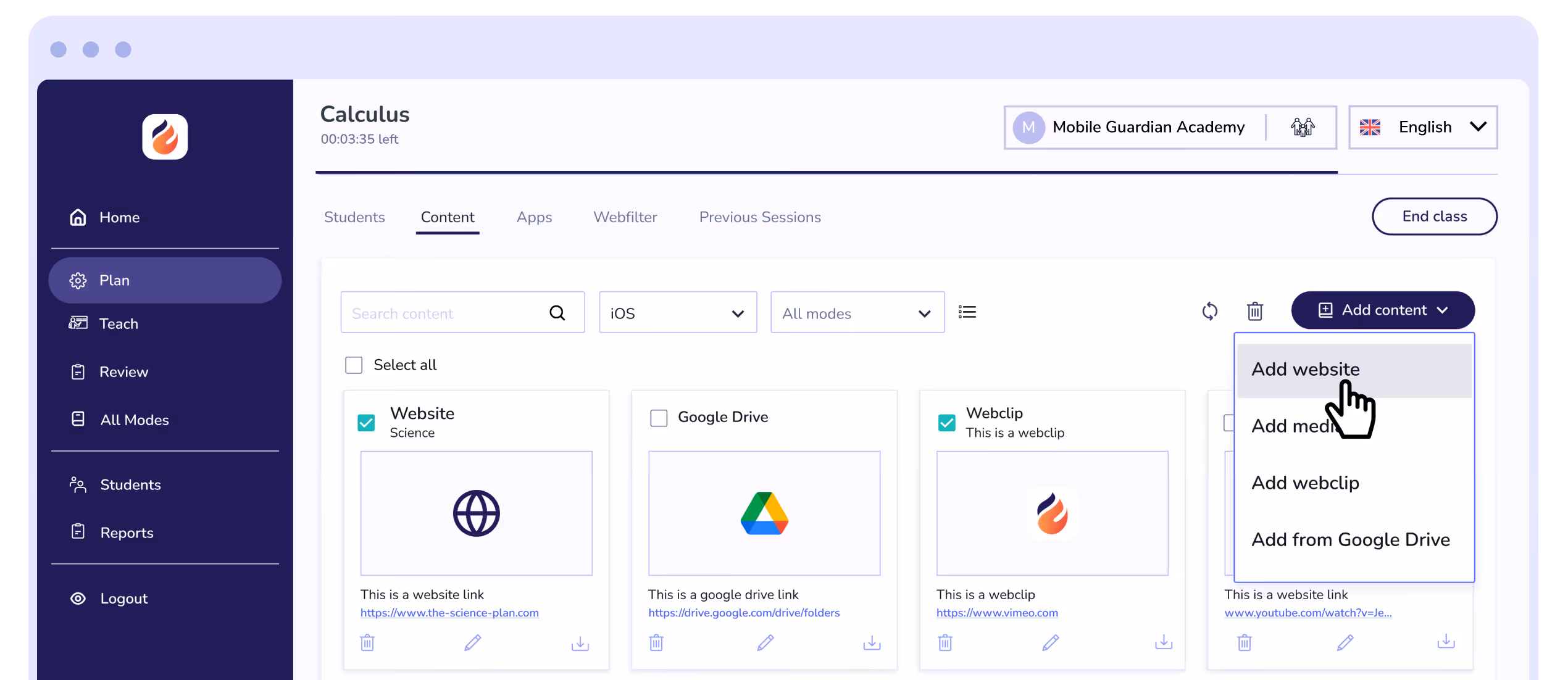Edit the Google Drive card with pencil
1568x680 pixels.
pos(765,643)
